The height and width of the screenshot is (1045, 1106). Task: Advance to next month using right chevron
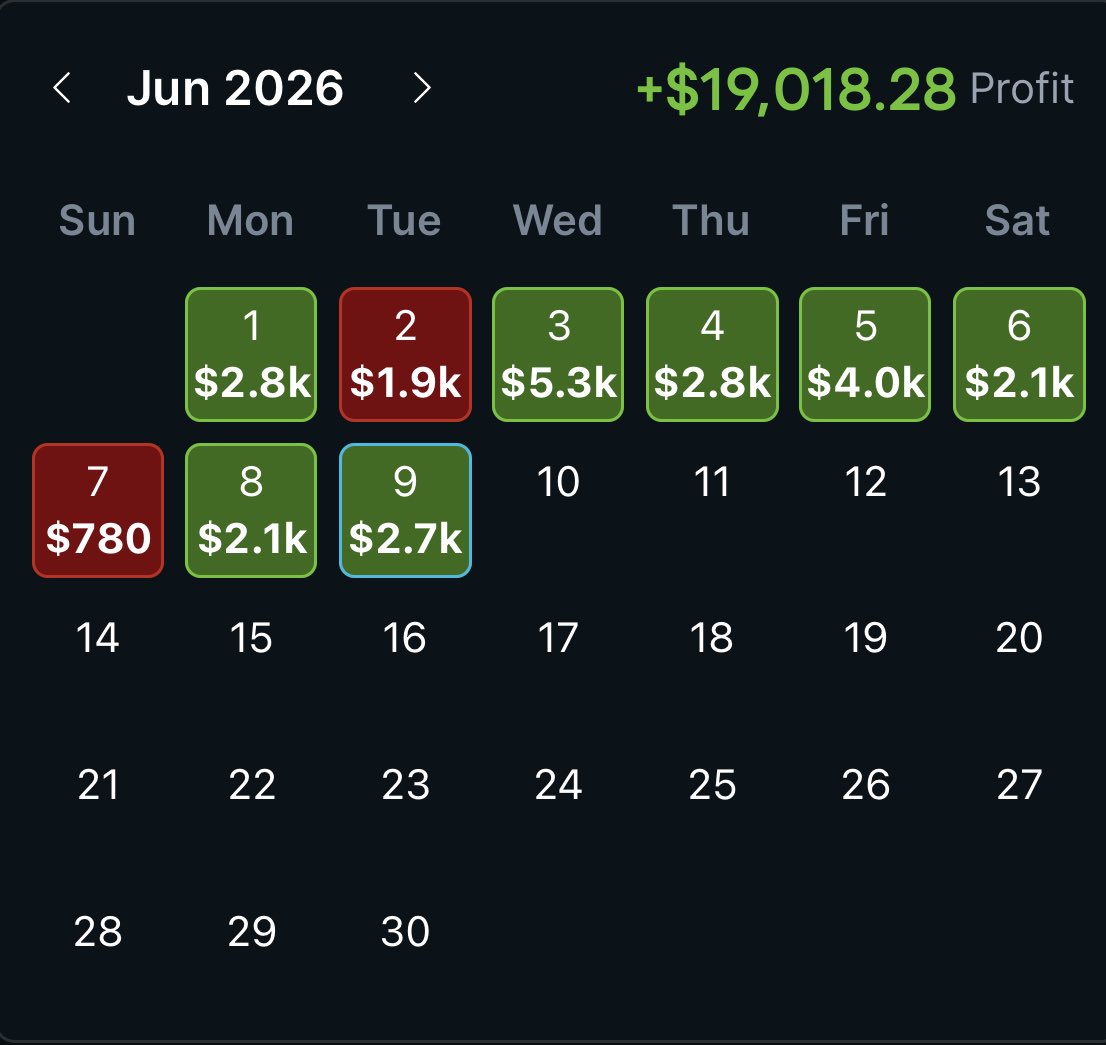pos(422,88)
